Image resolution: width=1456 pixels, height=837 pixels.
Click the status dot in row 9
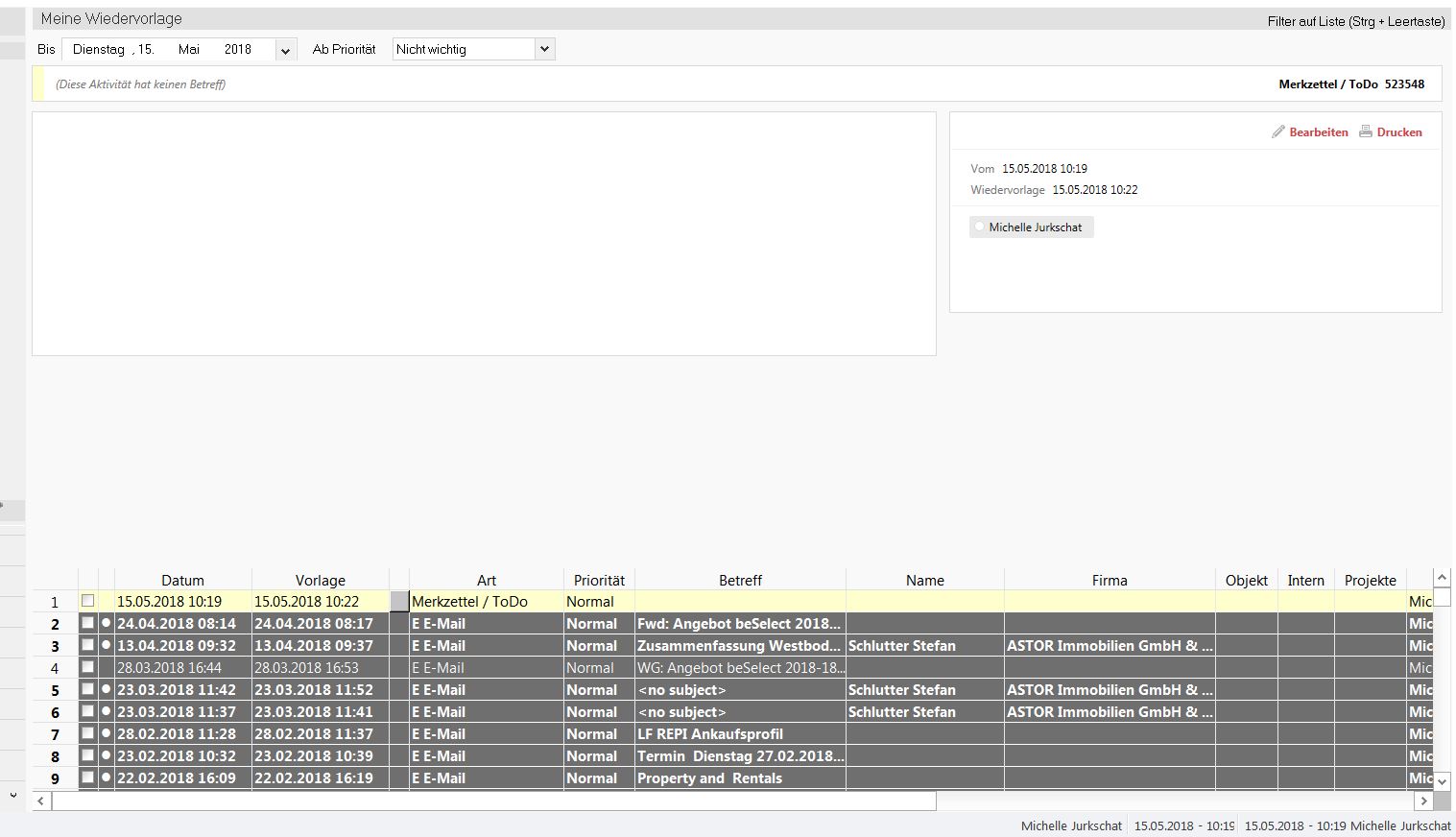pyautogui.click(x=106, y=777)
